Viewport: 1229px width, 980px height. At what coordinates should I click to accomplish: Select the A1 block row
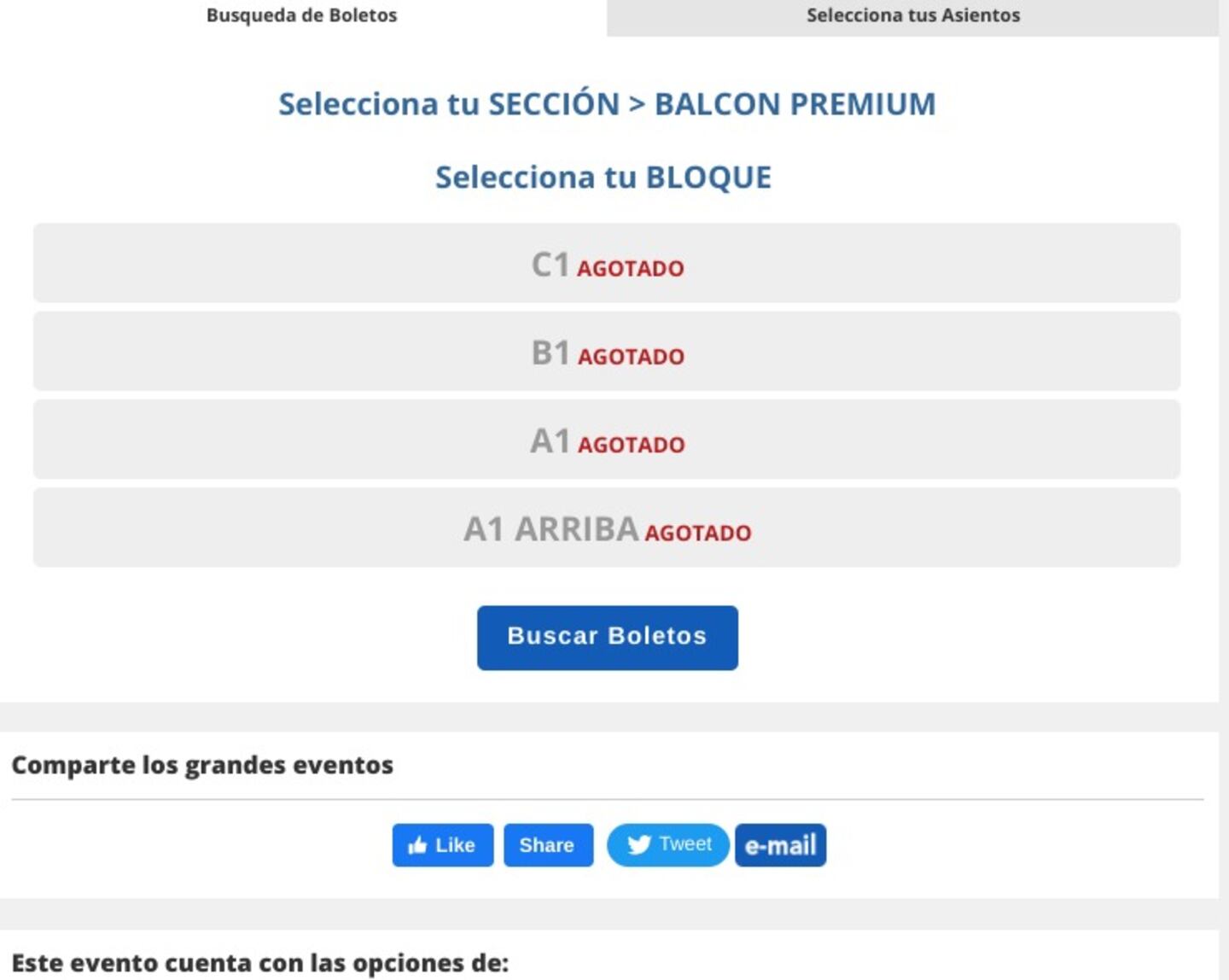pyautogui.click(x=605, y=439)
